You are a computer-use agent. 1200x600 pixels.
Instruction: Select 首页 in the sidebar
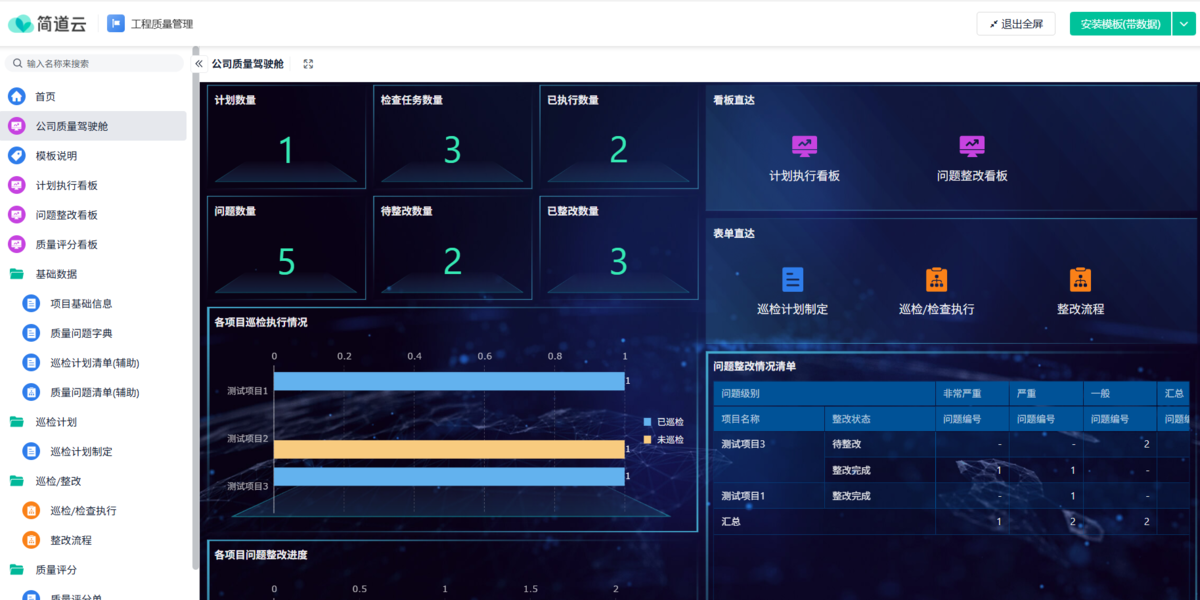93,97
